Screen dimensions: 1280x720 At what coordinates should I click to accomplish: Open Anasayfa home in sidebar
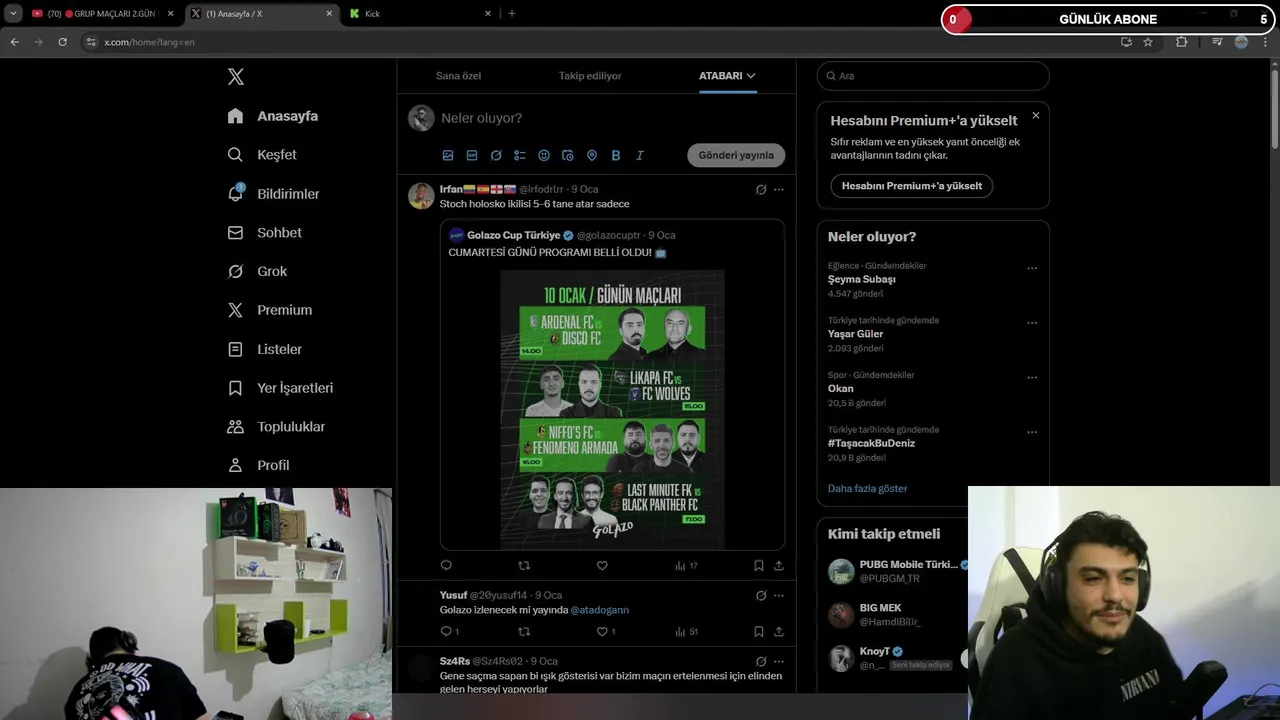pos(273,116)
